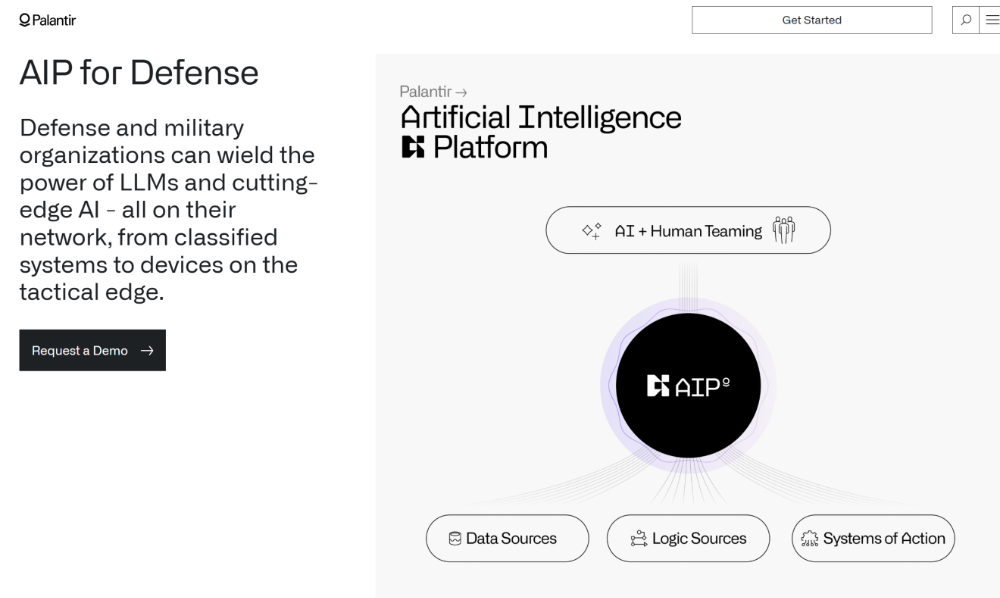This screenshot has height=598, width=1000.
Task: Click the people group icon in the Teaming pill
Action: [x=784, y=230]
